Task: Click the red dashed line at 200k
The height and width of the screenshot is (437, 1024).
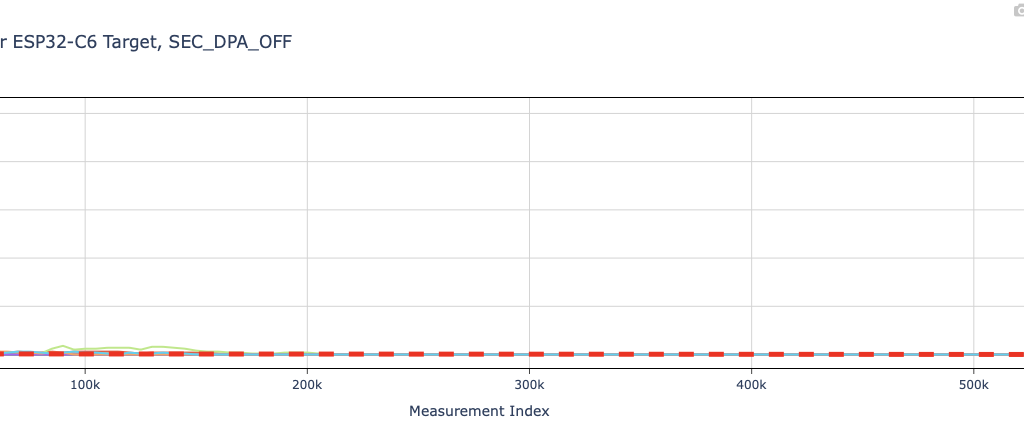Action: 307,354
